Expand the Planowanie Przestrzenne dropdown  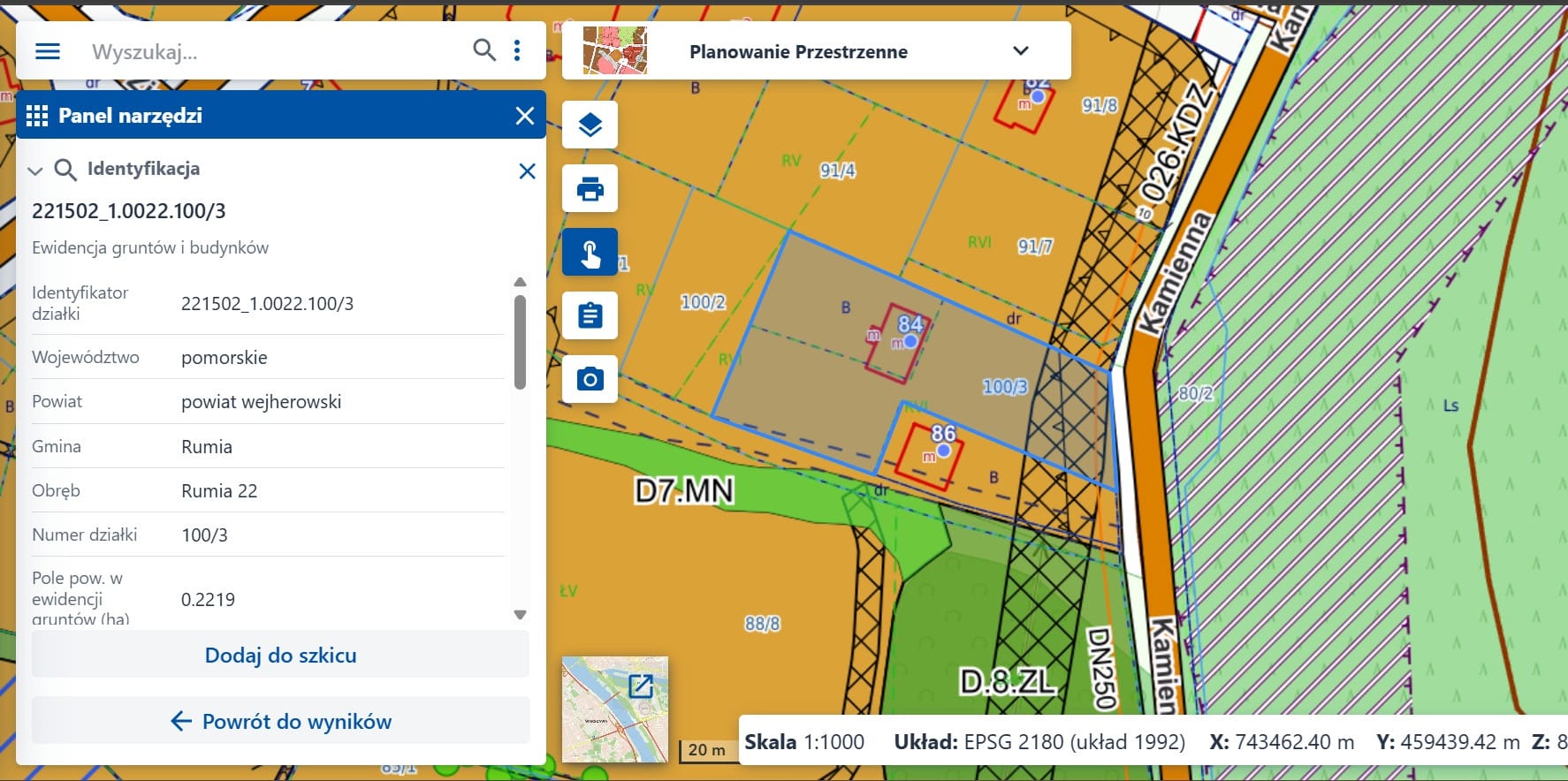tap(1020, 51)
